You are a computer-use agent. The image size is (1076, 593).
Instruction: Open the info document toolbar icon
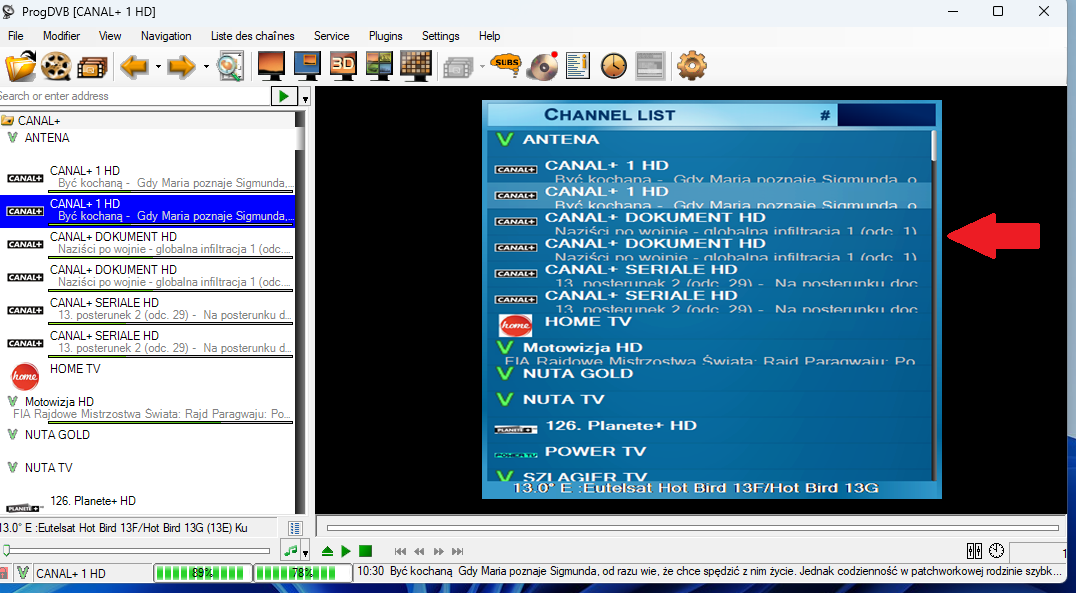pos(578,66)
